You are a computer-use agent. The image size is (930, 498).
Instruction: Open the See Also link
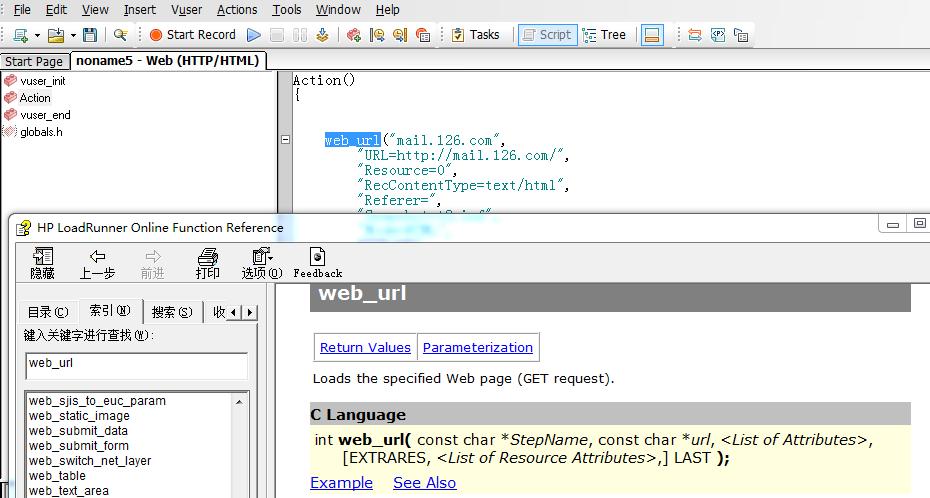[424, 483]
